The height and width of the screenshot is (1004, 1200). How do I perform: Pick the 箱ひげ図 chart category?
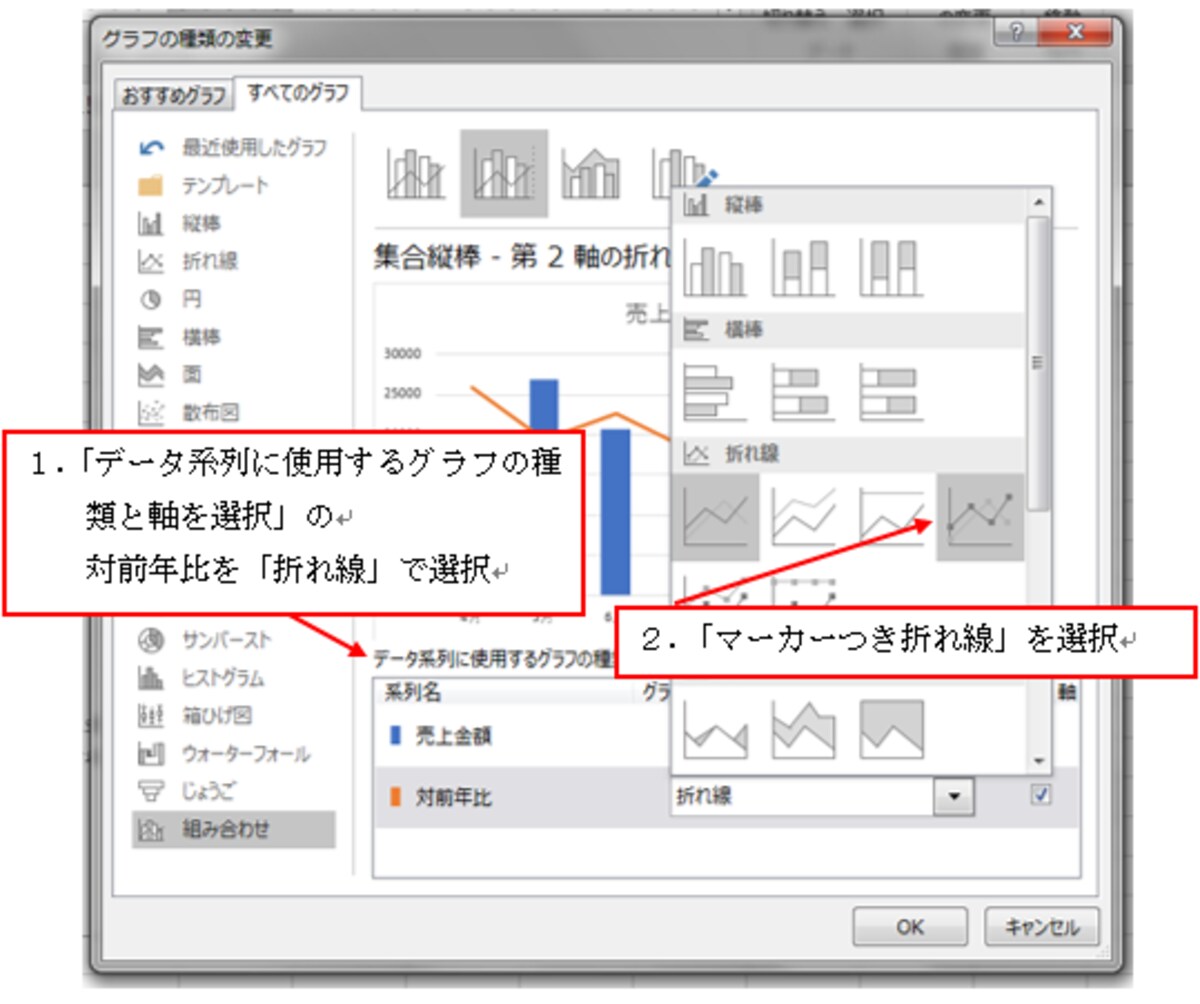pos(195,716)
